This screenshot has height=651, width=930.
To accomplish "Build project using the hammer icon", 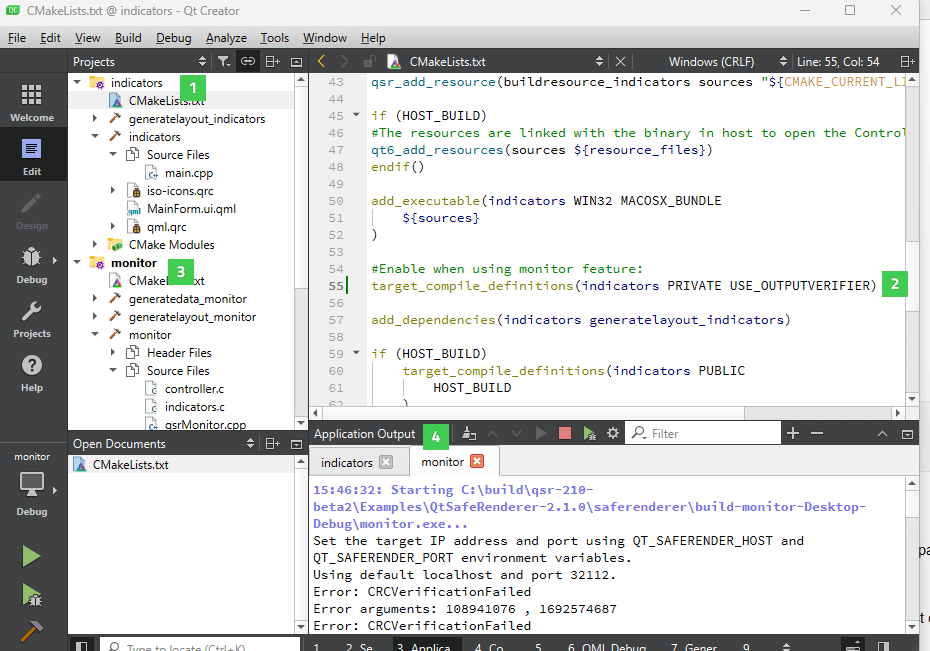I will (x=31, y=632).
